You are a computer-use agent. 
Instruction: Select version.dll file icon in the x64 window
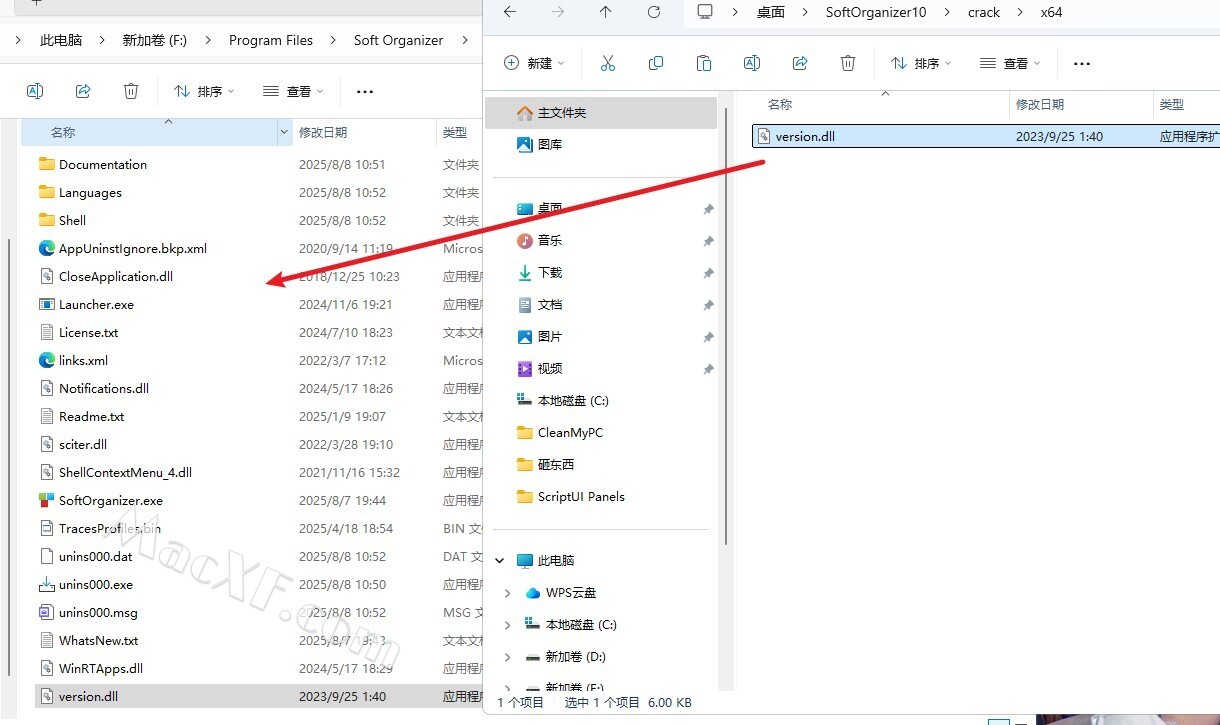point(764,136)
